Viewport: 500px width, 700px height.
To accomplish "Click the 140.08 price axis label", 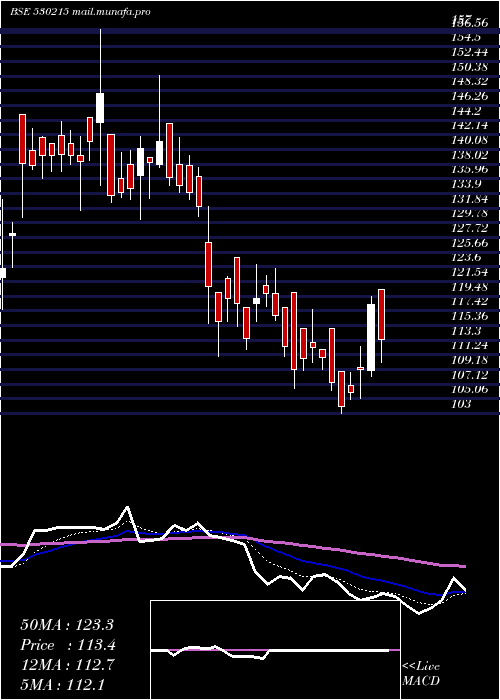I will 469,140.
